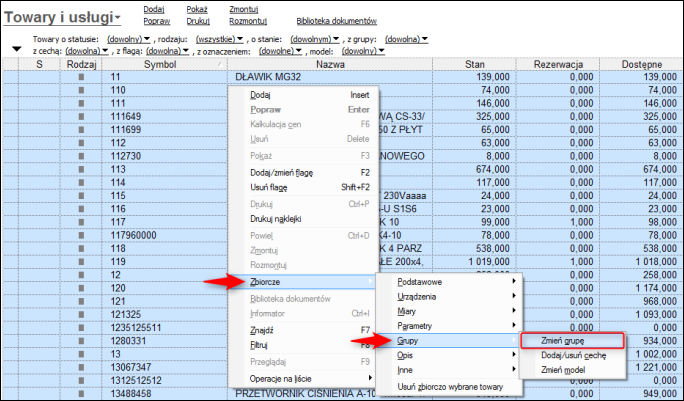
Task: Click the rodzaj icon in row 13488458
Action: point(81,394)
